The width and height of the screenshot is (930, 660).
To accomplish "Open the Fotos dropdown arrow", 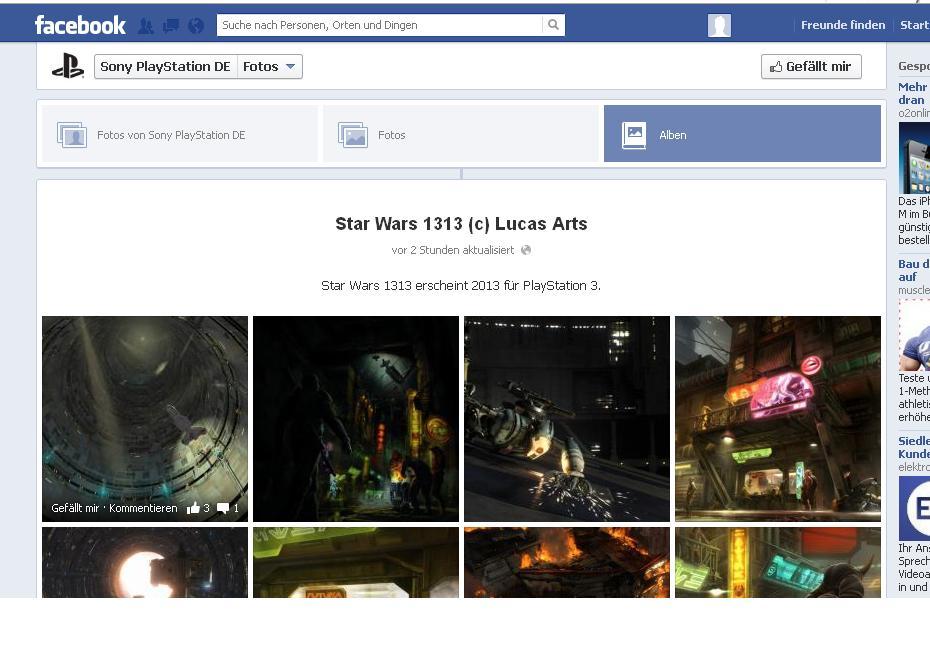I will pyautogui.click(x=291, y=66).
